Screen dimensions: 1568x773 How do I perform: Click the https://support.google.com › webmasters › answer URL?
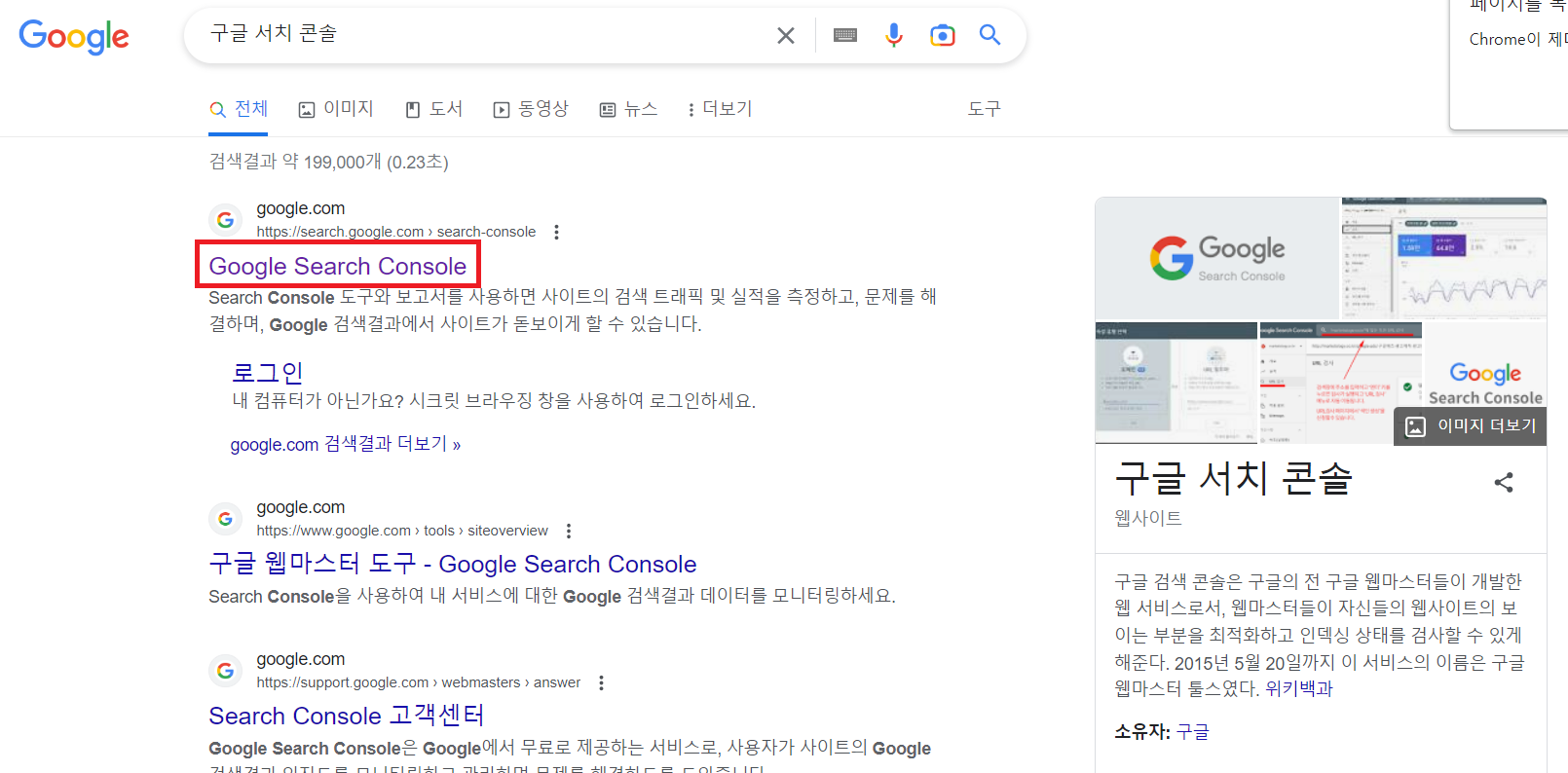(419, 682)
